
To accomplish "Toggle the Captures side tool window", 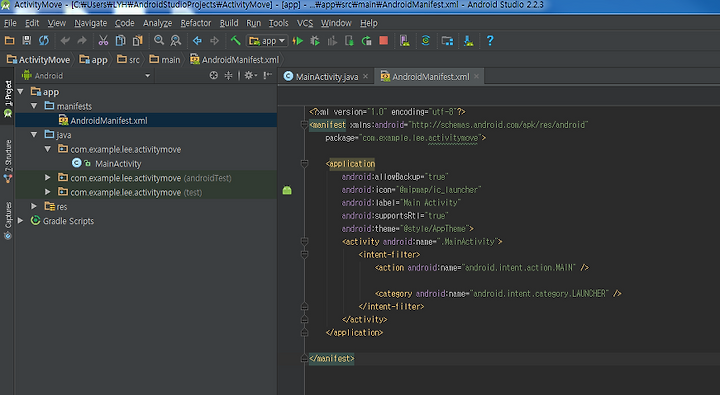I will (8, 221).
